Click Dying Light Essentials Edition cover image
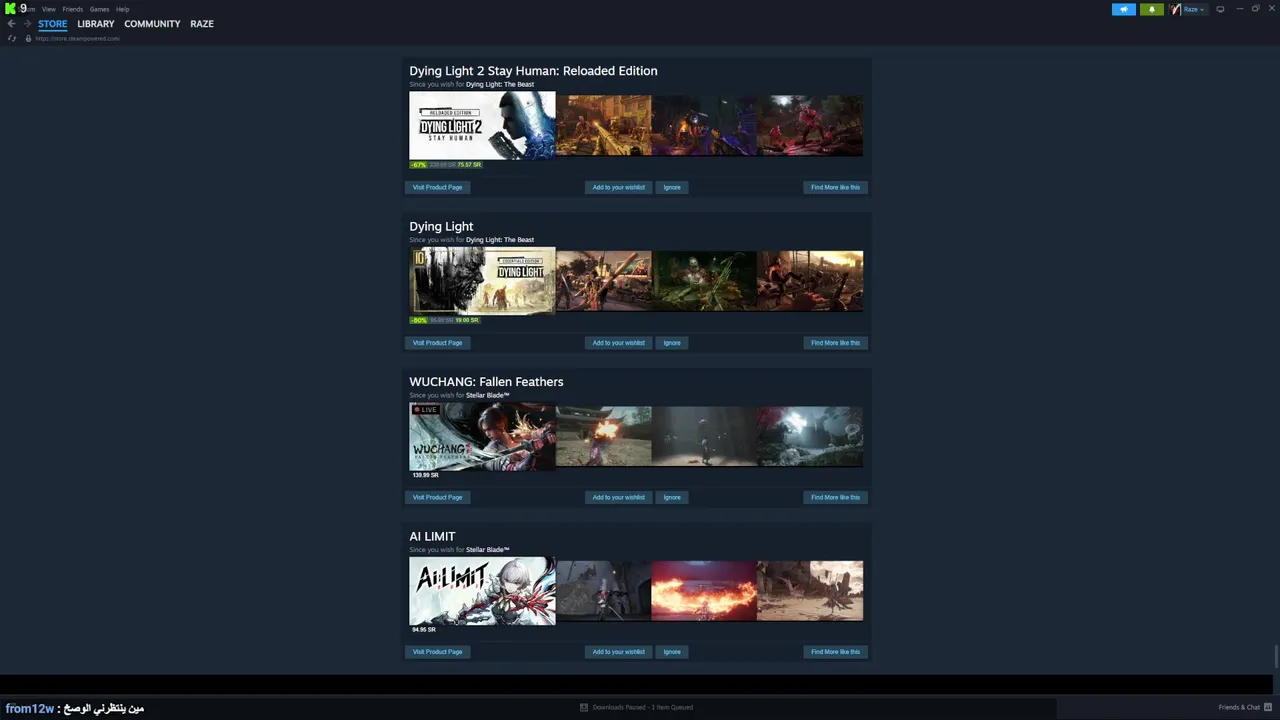 tap(482, 281)
